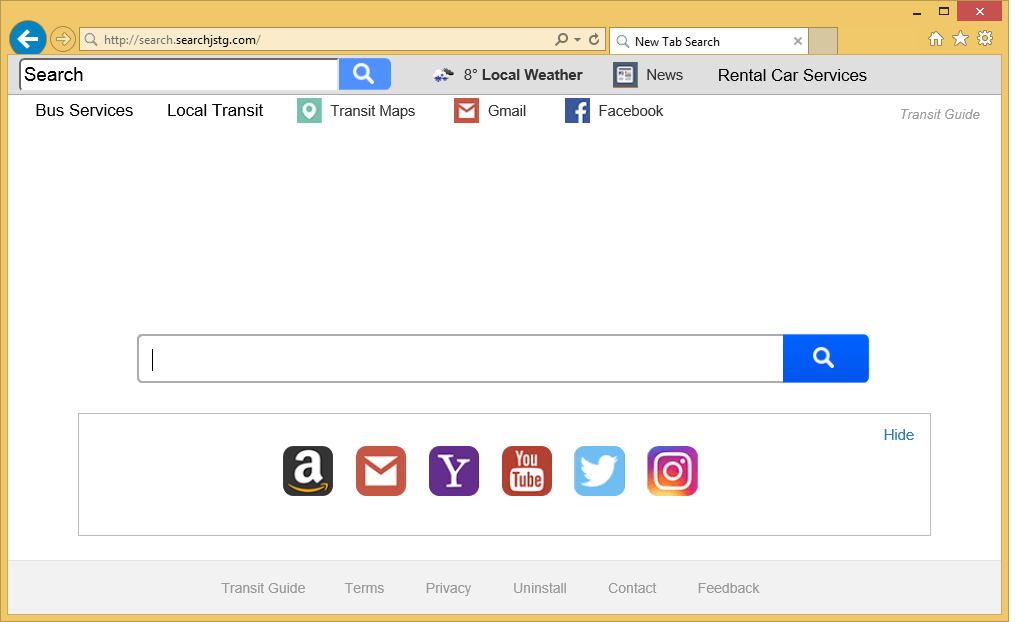The width and height of the screenshot is (1016, 622).
Task: Launch the Yahoo shortcut icon
Action: [x=454, y=471]
